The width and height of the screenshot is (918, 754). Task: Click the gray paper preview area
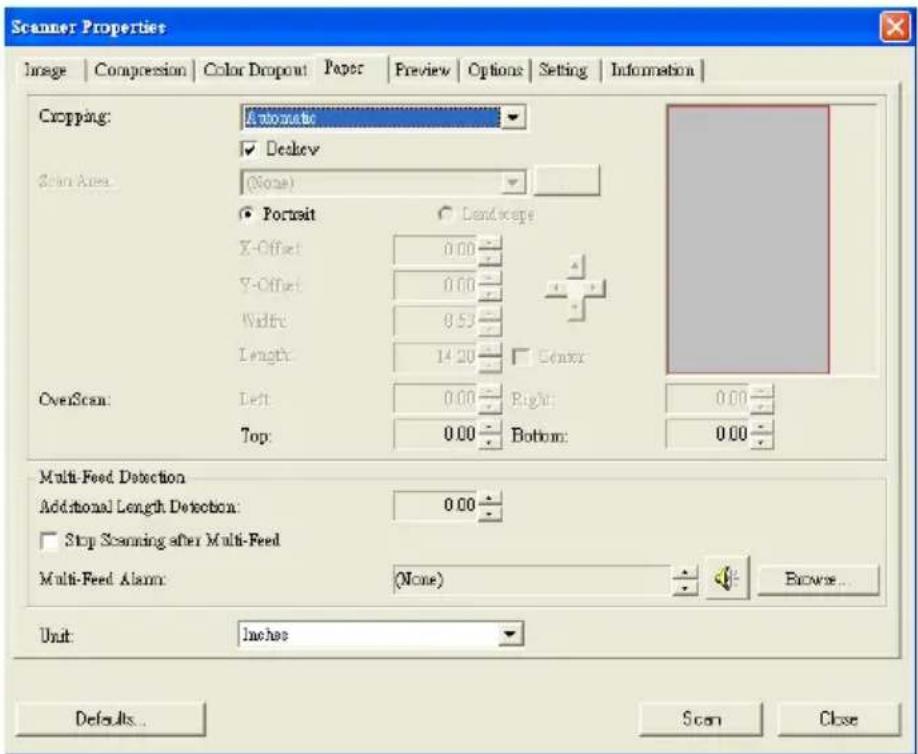point(748,239)
